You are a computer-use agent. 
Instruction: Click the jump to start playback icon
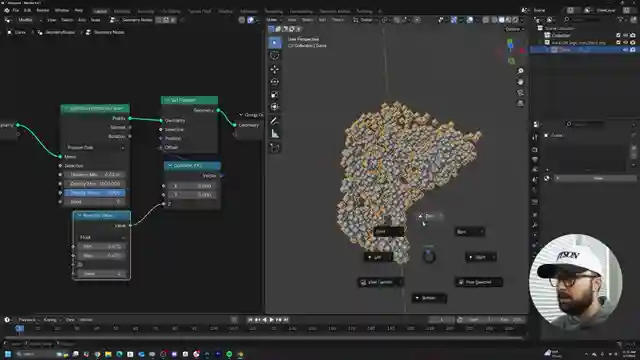coord(250,320)
